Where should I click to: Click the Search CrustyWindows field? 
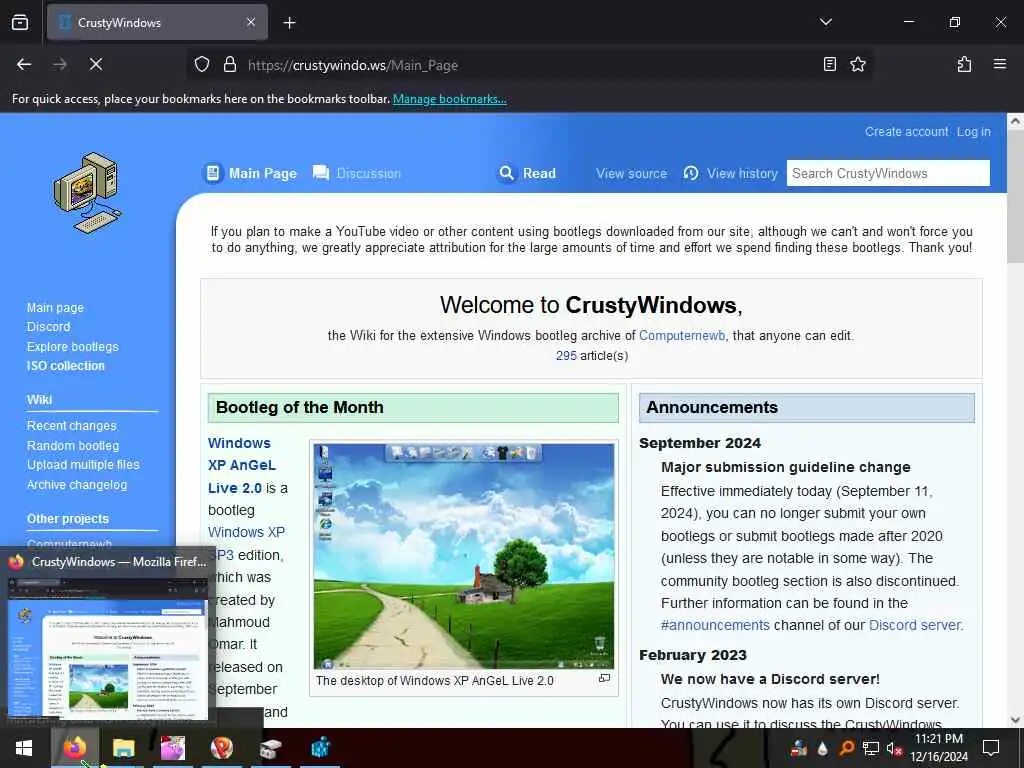pos(888,173)
